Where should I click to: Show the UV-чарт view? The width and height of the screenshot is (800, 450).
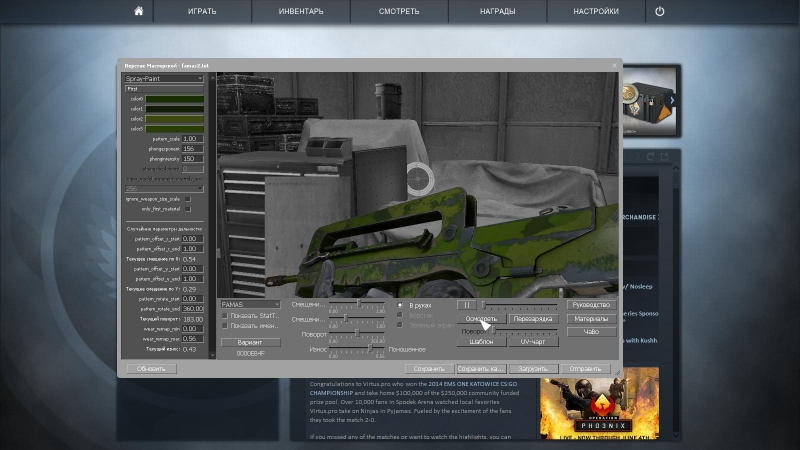coord(533,341)
